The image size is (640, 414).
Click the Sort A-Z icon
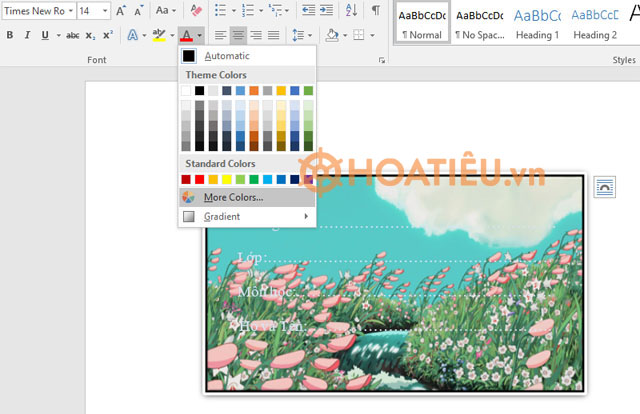(351, 11)
